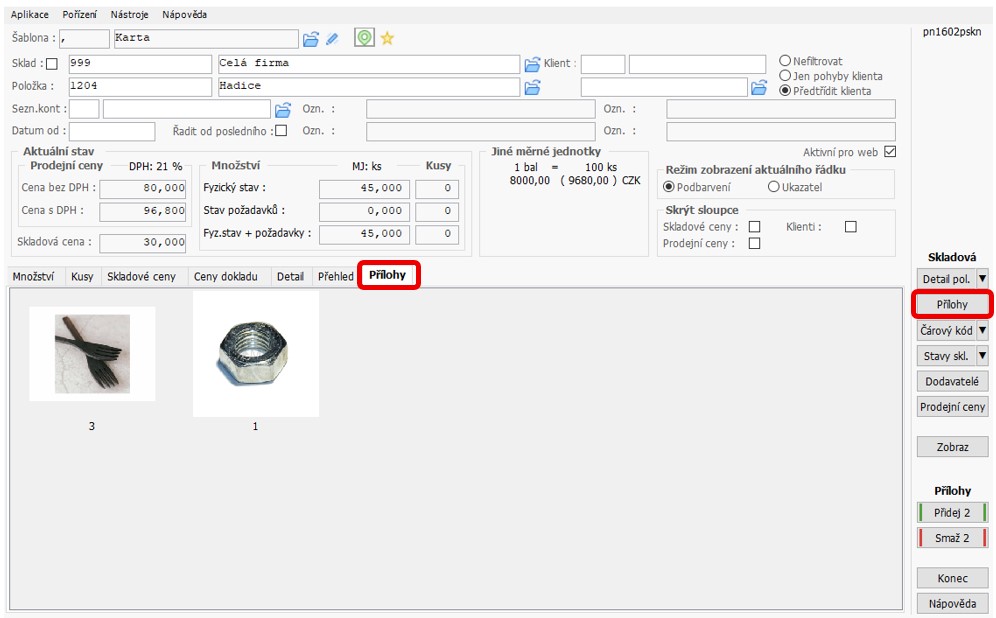
Task: Click Stav požadavků value 0,000
Action: tap(365, 212)
